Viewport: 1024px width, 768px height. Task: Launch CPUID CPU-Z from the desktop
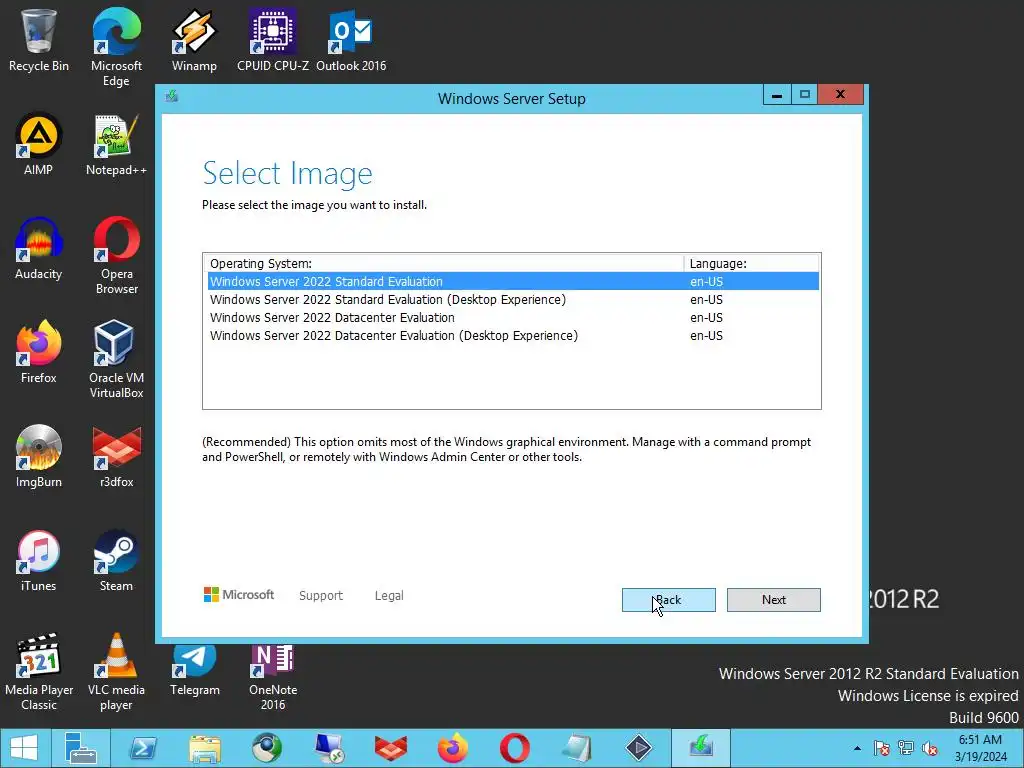coord(273,40)
